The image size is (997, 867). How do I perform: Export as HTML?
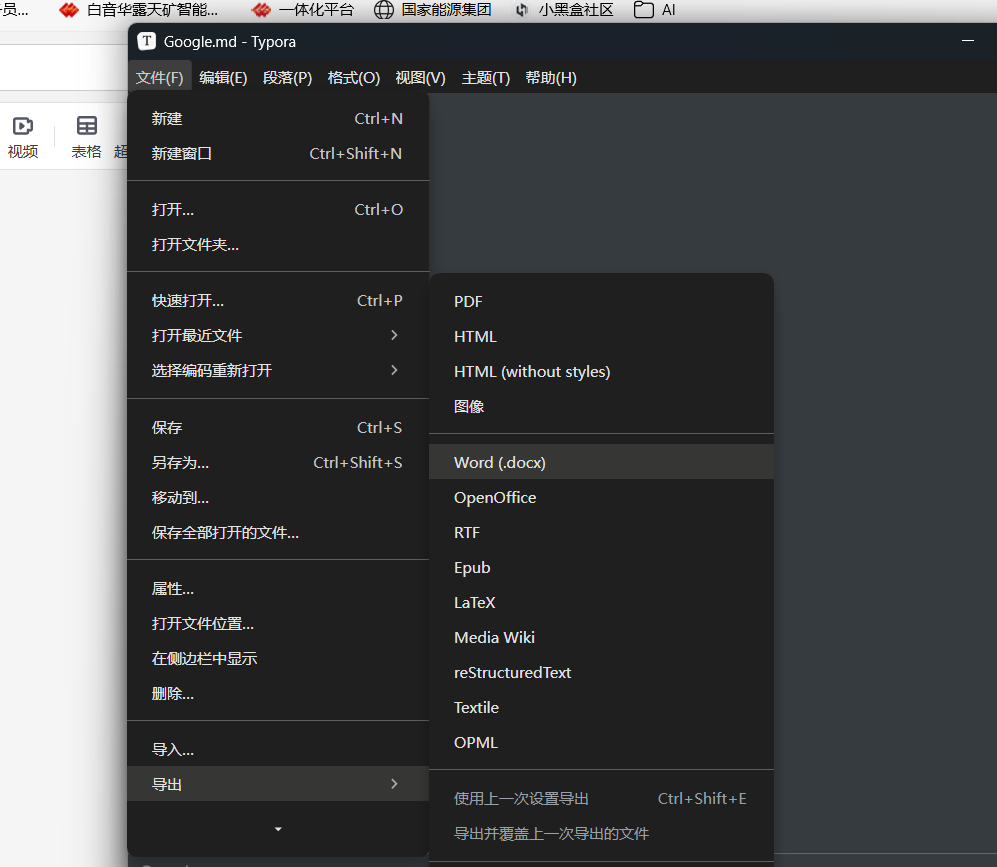pos(602,336)
